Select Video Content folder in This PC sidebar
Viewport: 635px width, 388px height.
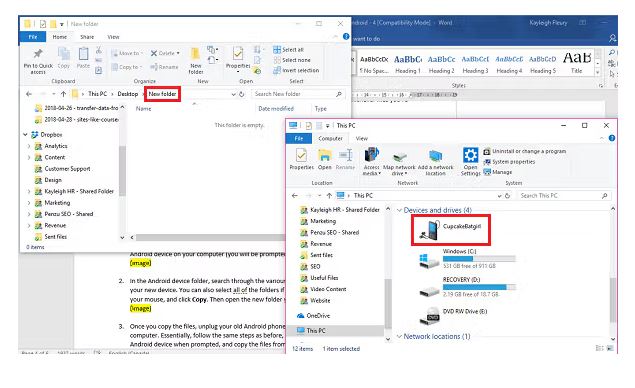(324, 289)
